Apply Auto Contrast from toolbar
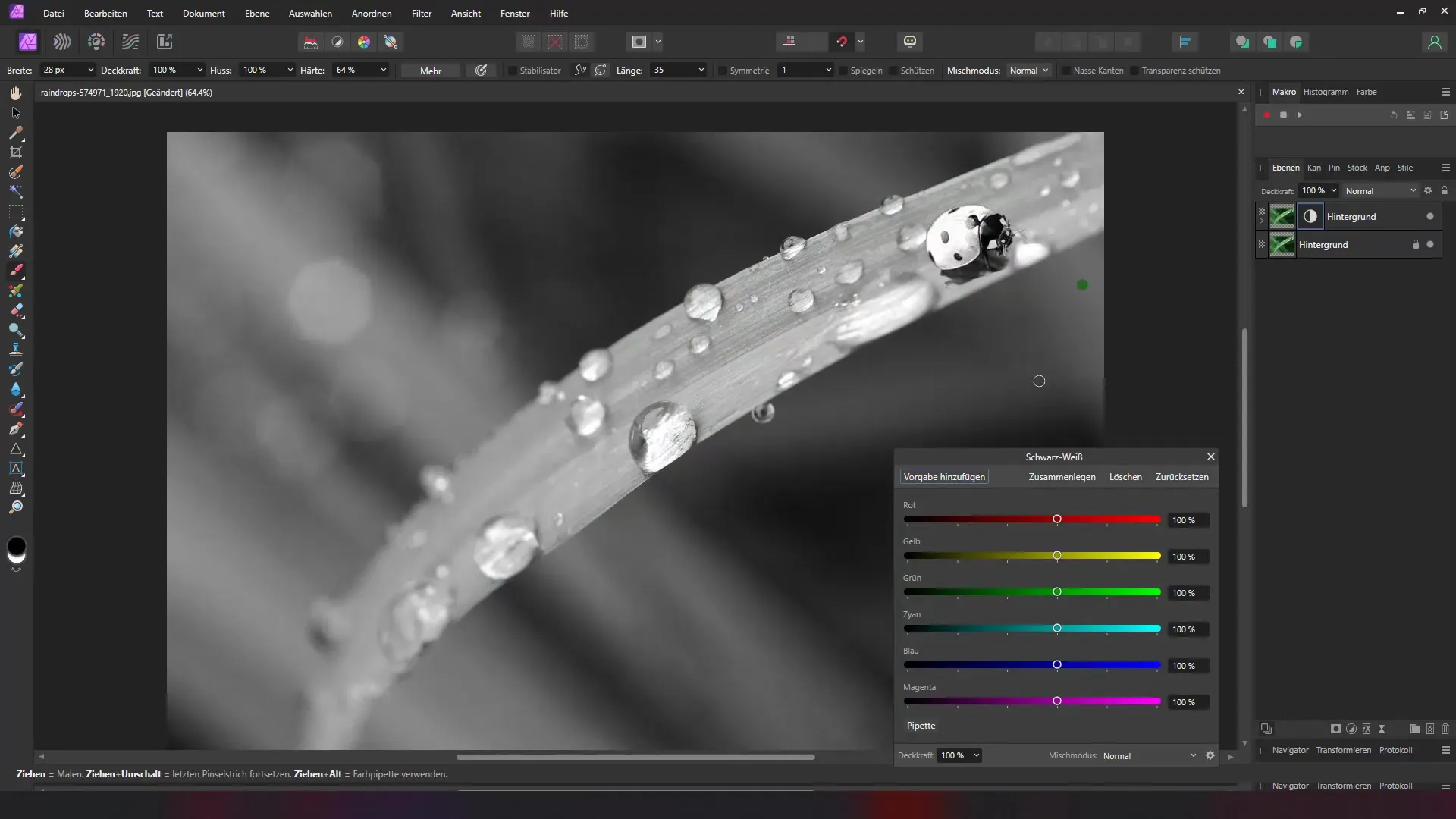This screenshot has height=819, width=1456. (x=337, y=42)
